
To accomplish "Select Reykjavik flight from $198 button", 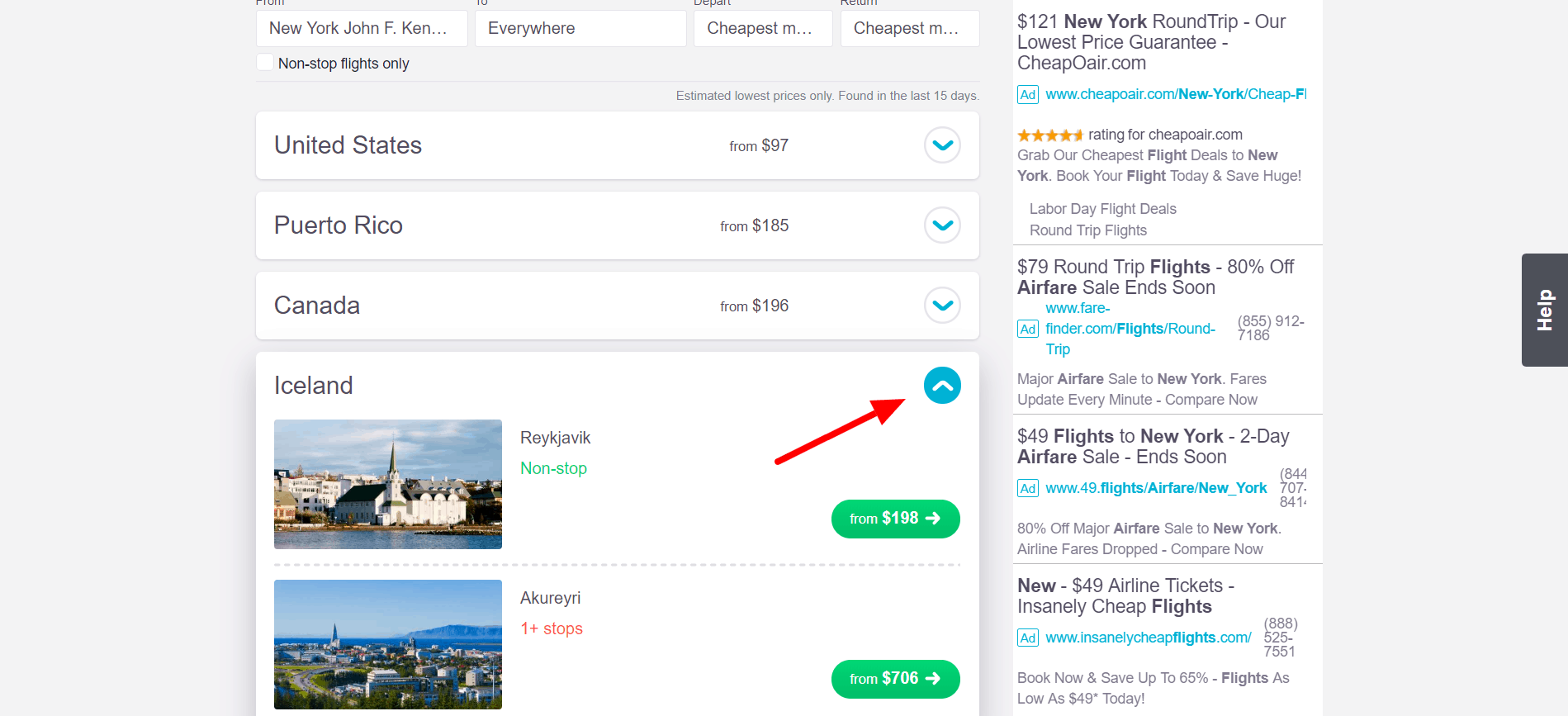I will click(x=895, y=519).
